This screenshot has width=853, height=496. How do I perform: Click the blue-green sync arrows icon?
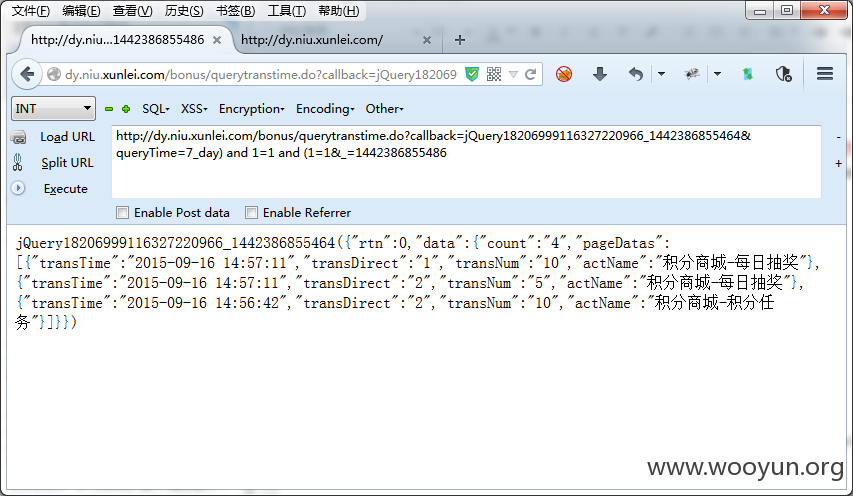(x=748, y=74)
